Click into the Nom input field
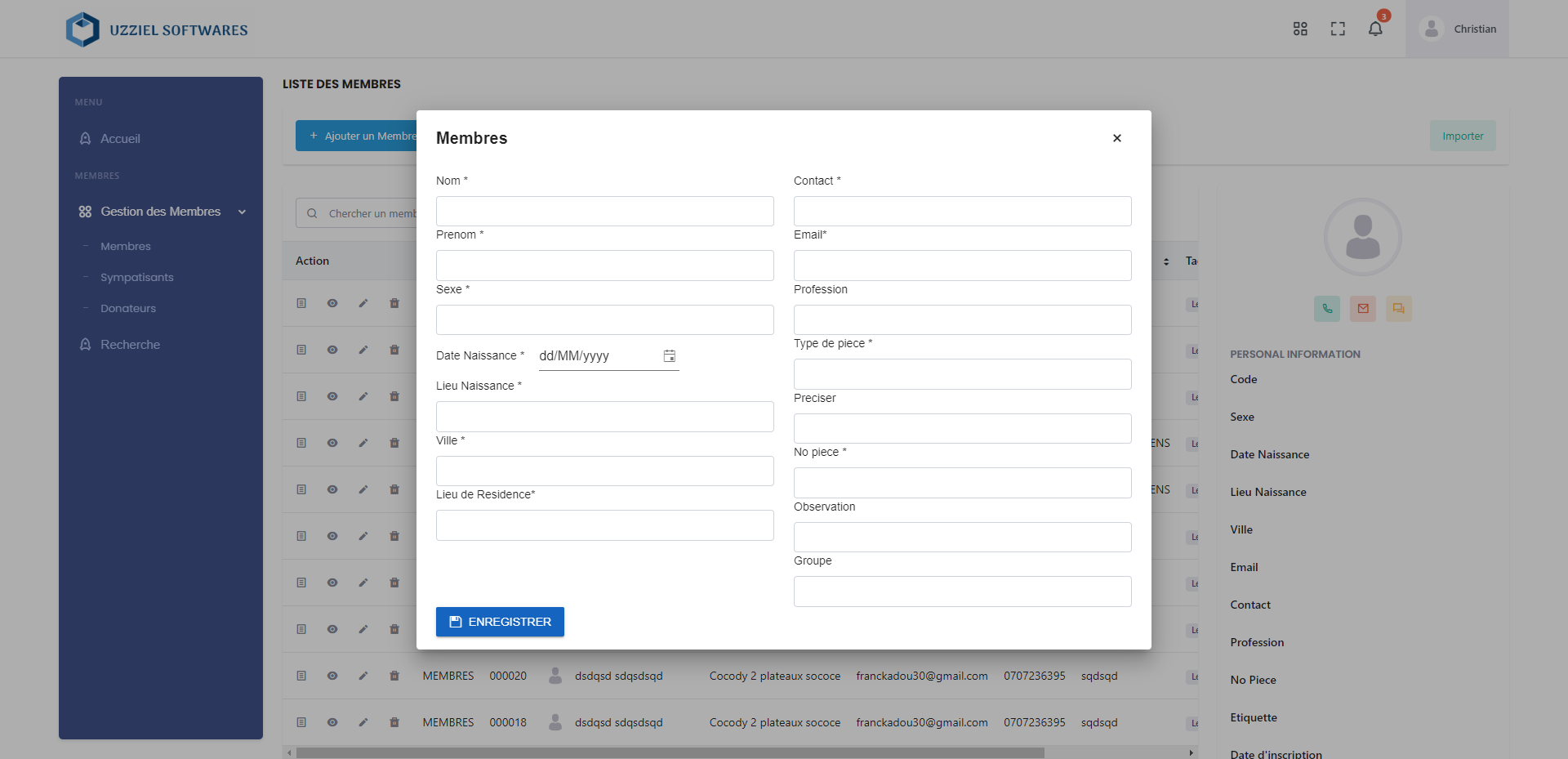Screen dimensions: 1568x759 604,212
